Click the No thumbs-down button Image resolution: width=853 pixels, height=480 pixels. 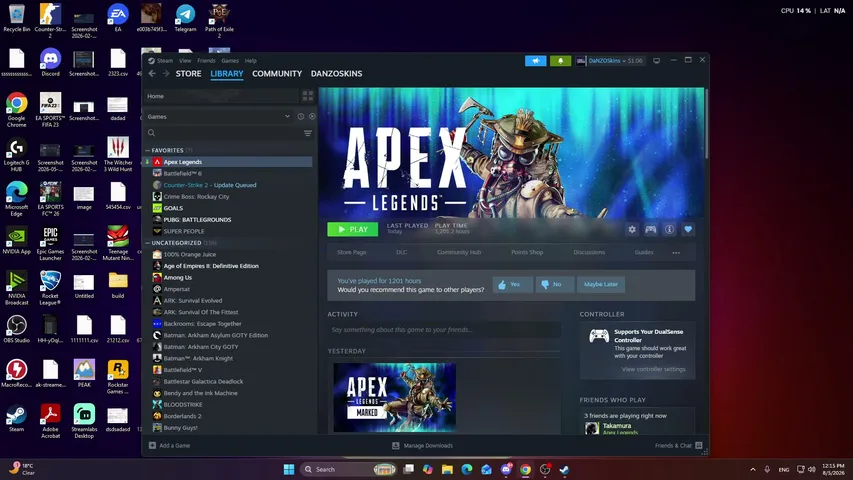[x=554, y=284]
